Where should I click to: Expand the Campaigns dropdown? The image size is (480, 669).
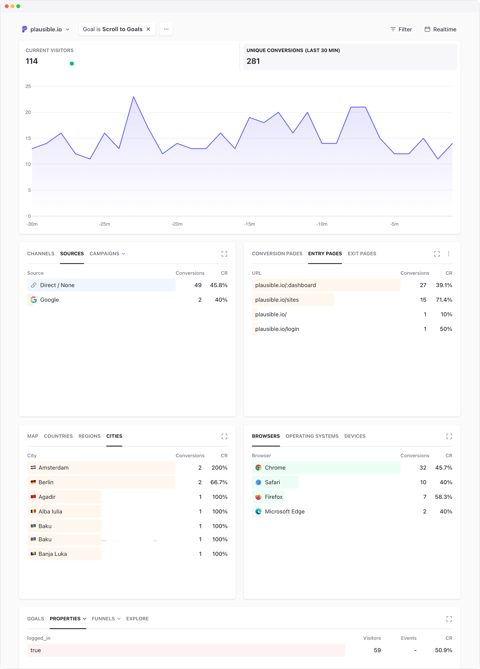pyautogui.click(x=107, y=253)
